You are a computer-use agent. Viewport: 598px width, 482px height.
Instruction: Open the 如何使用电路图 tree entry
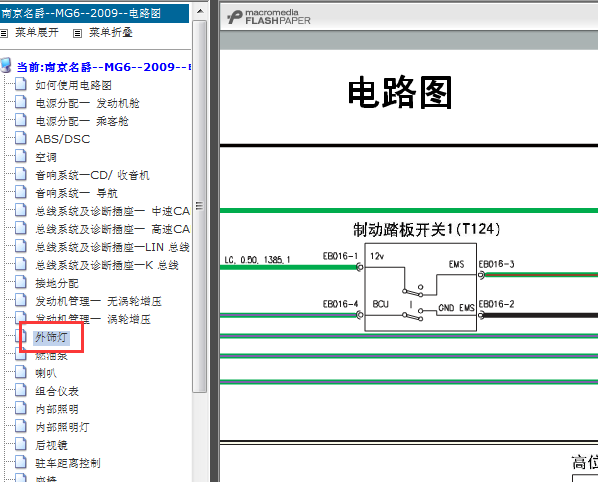pyautogui.click(x=73, y=85)
